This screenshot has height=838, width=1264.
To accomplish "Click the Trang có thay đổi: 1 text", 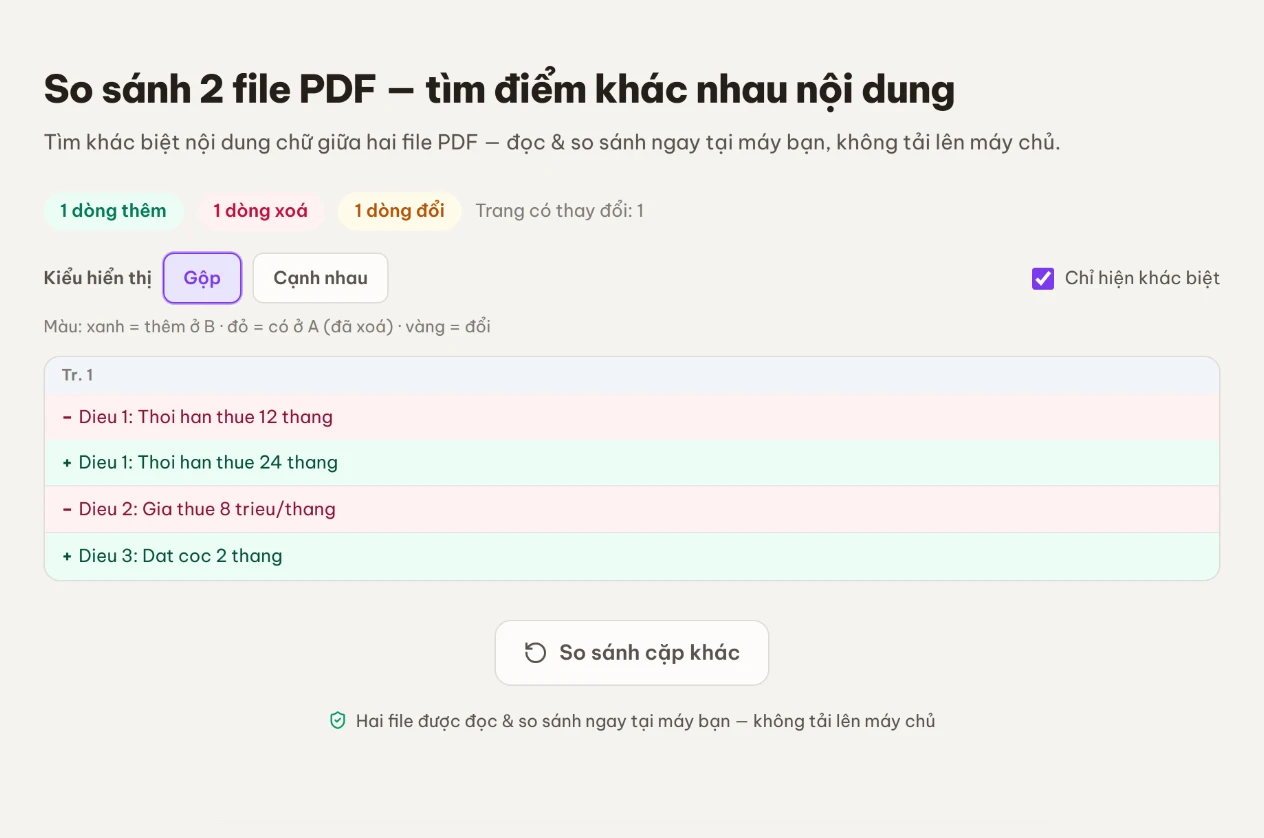I will tap(560, 211).
